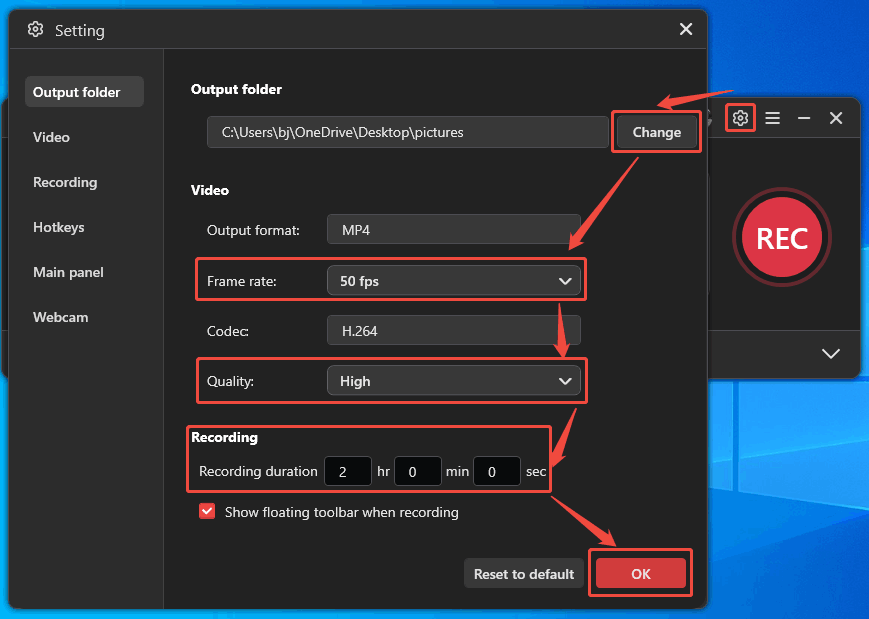Select the Hotkeys settings section
The width and height of the screenshot is (869, 619).
[58, 227]
